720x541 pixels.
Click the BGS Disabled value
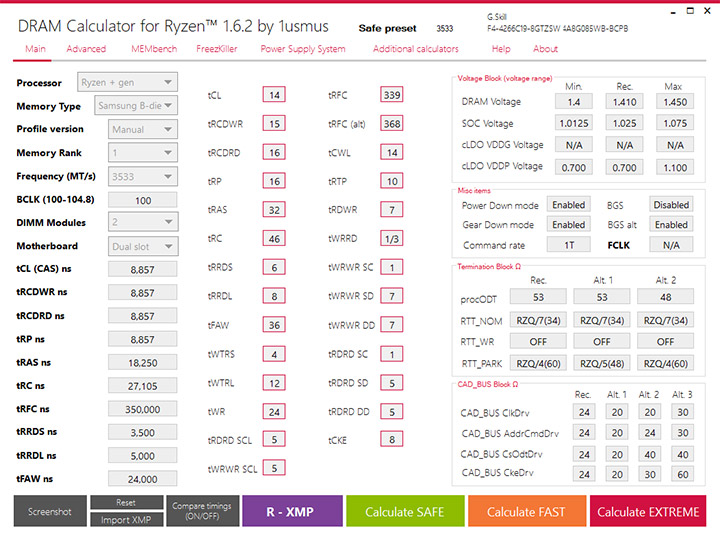(671, 205)
